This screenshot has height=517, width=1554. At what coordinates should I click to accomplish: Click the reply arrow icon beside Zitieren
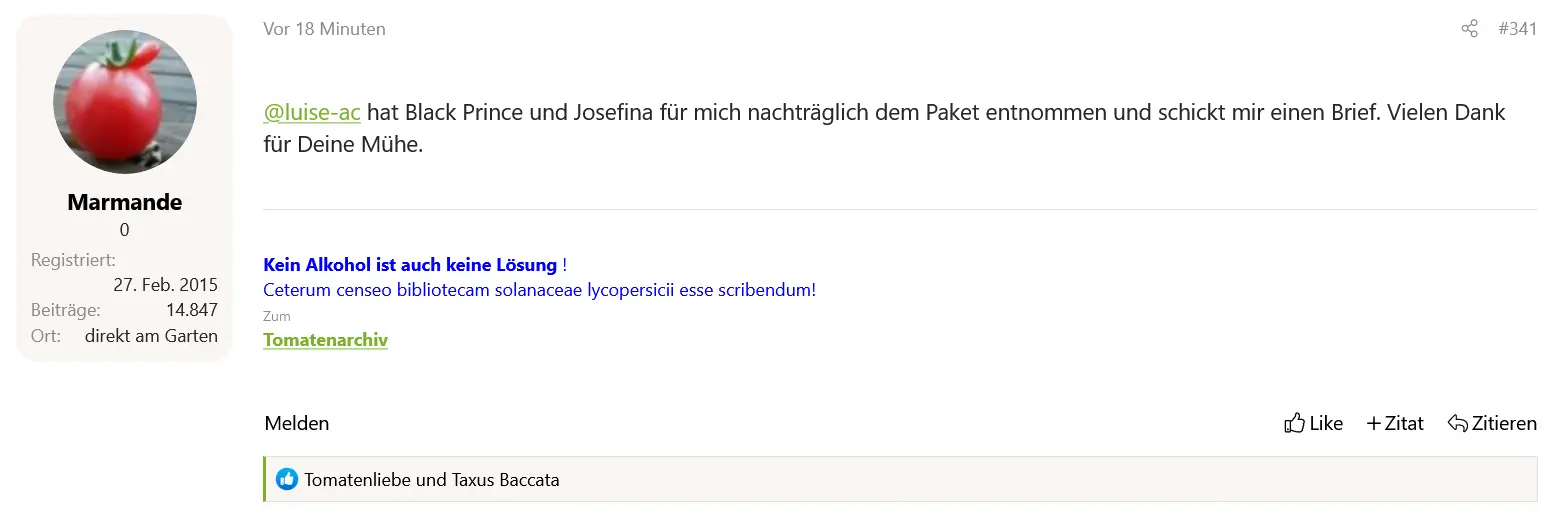pos(1458,423)
